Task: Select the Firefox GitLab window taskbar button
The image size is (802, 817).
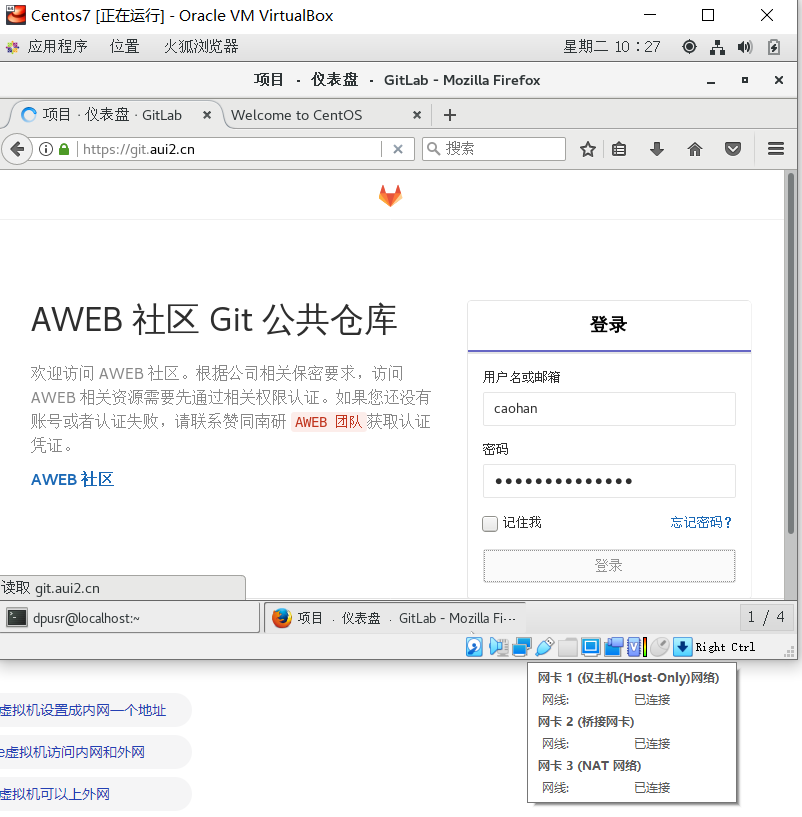Action: pos(395,618)
